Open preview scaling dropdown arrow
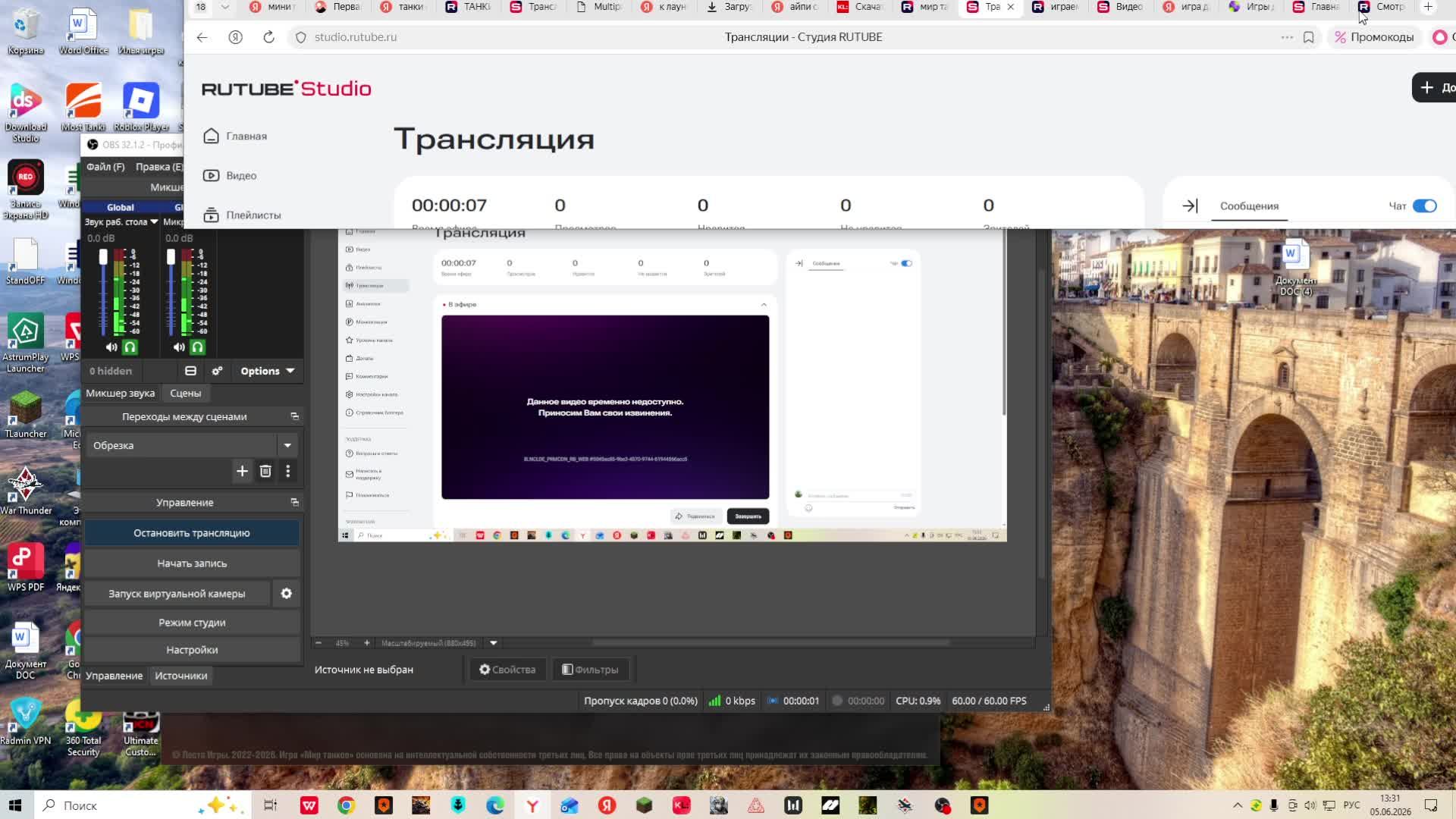The width and height of the screenshot is (1456, 819). point(494,643)
